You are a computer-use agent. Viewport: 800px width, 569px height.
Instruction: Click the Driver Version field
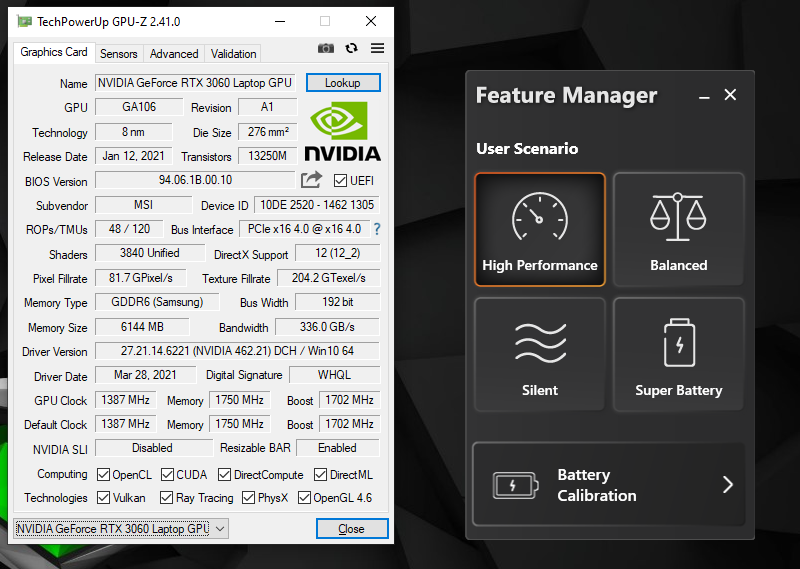[237, 351]
